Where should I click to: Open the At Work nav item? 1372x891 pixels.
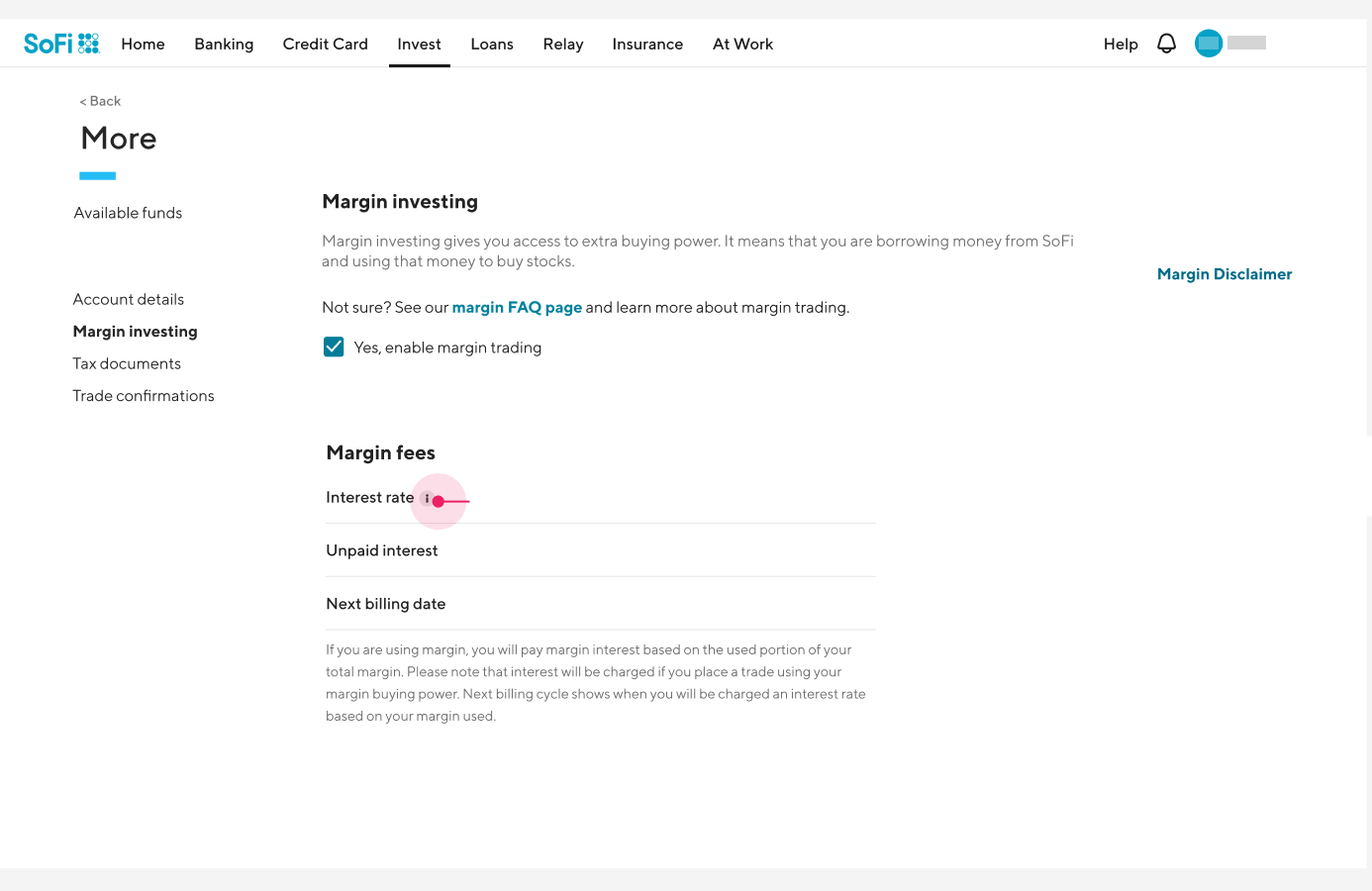[742, 44]
